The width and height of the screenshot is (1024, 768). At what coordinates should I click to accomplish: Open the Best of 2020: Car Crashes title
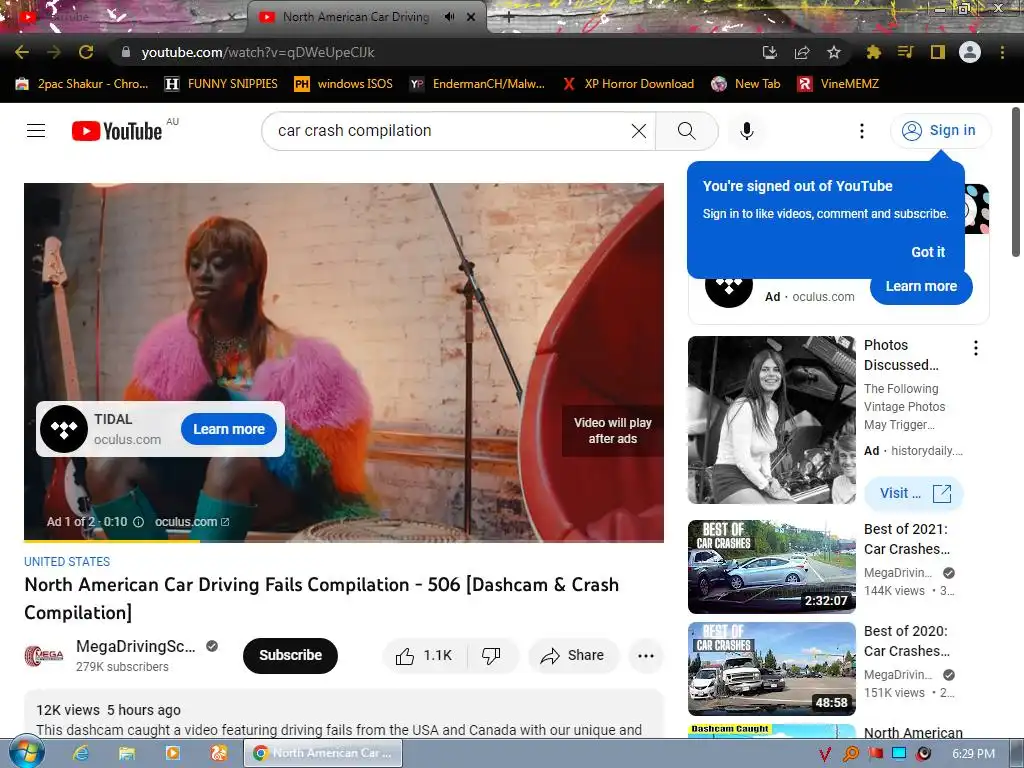906,641
